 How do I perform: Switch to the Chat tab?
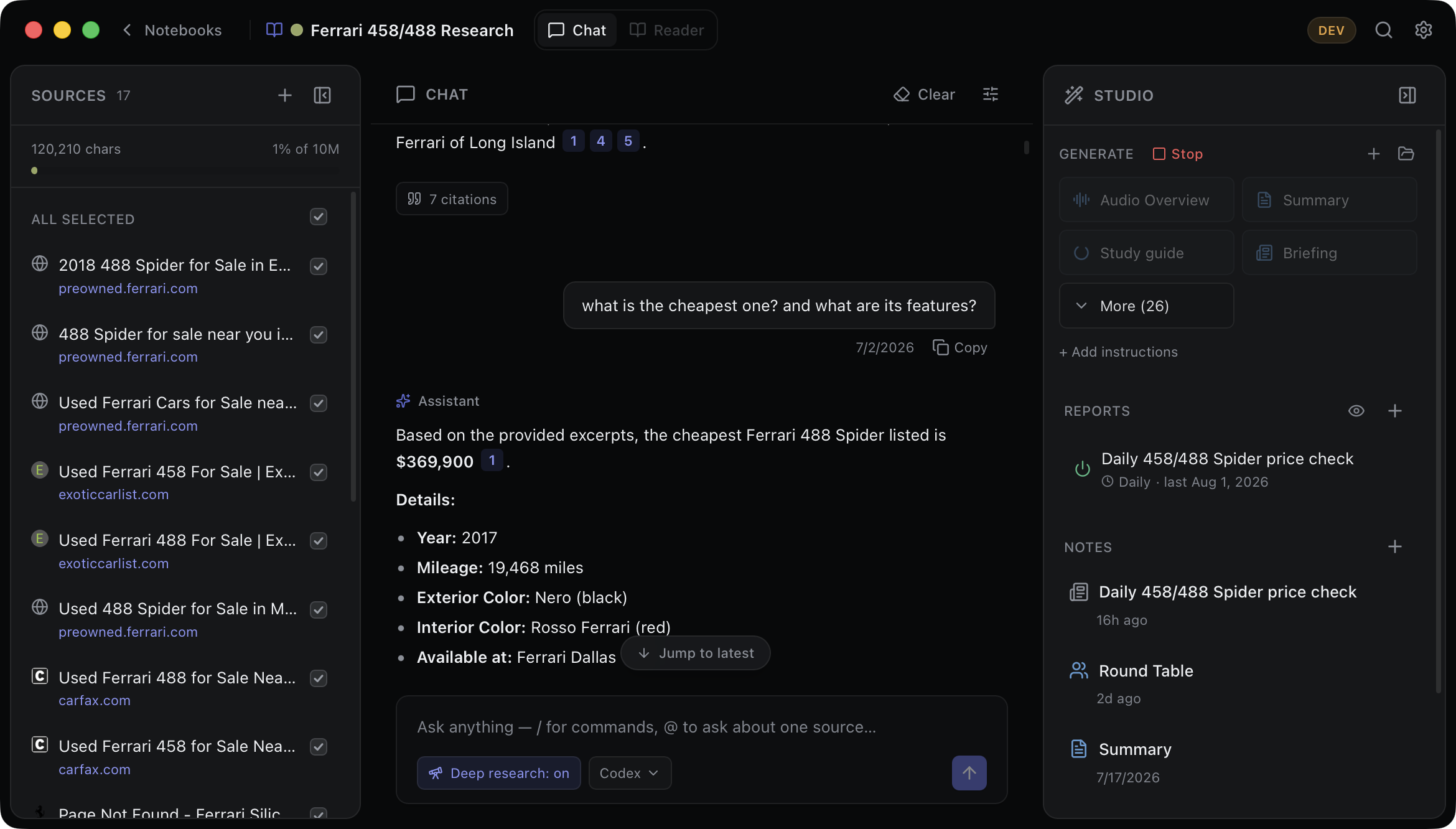(576, 30)
